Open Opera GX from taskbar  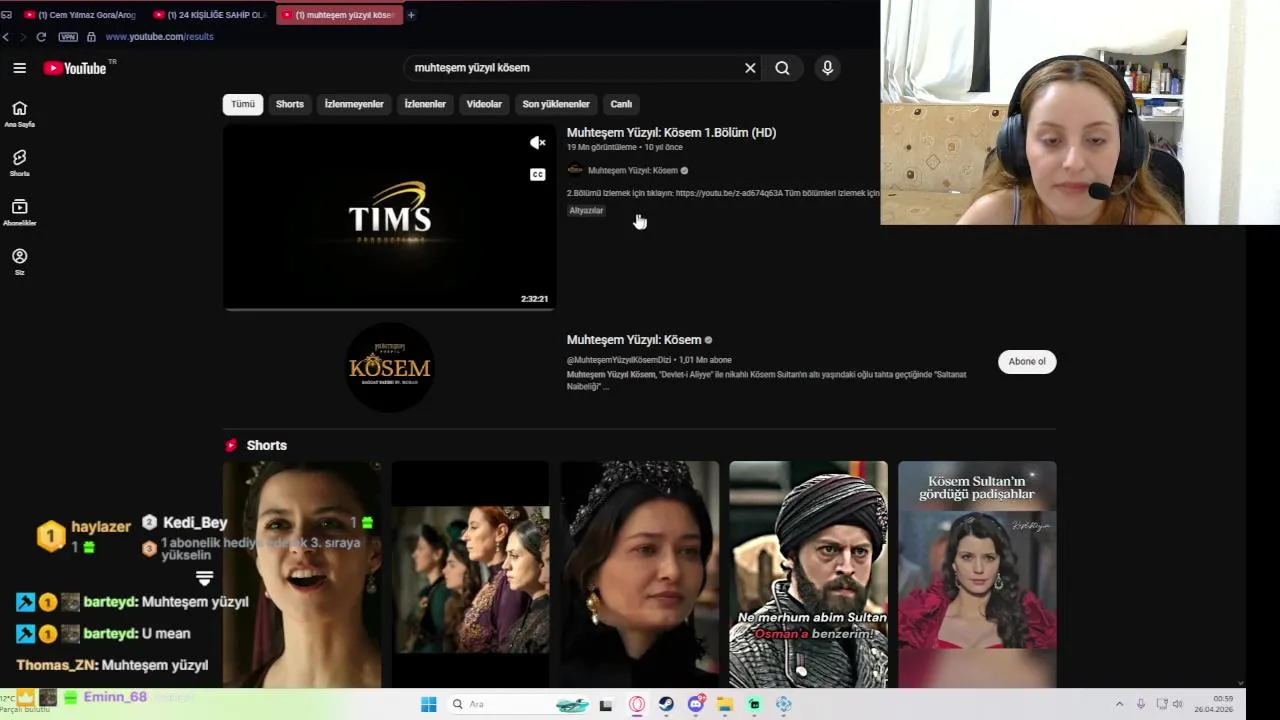tap(637, 705)
